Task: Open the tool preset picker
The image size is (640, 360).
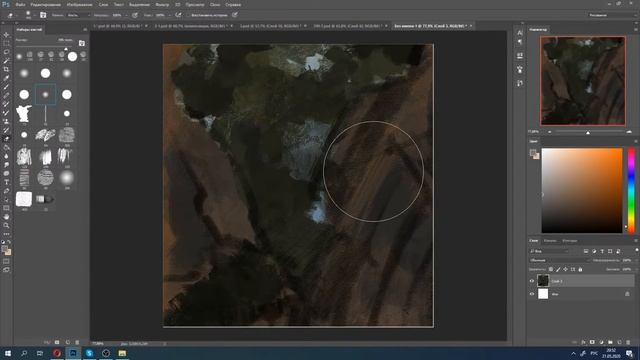Action: coord(12,15)
